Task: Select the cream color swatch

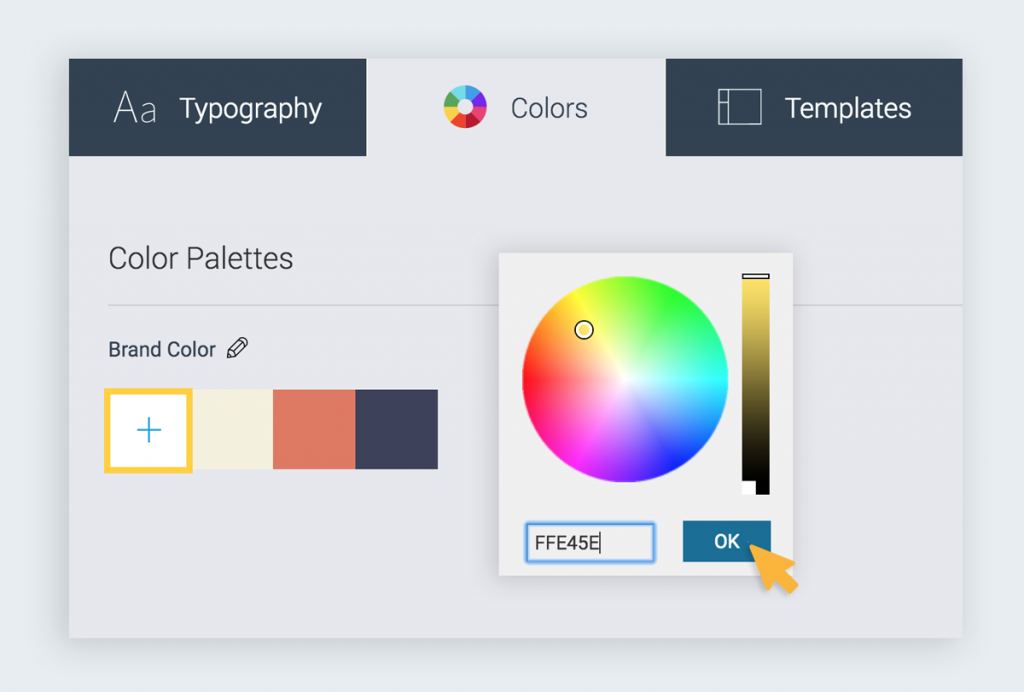Action: click(232, 428)
